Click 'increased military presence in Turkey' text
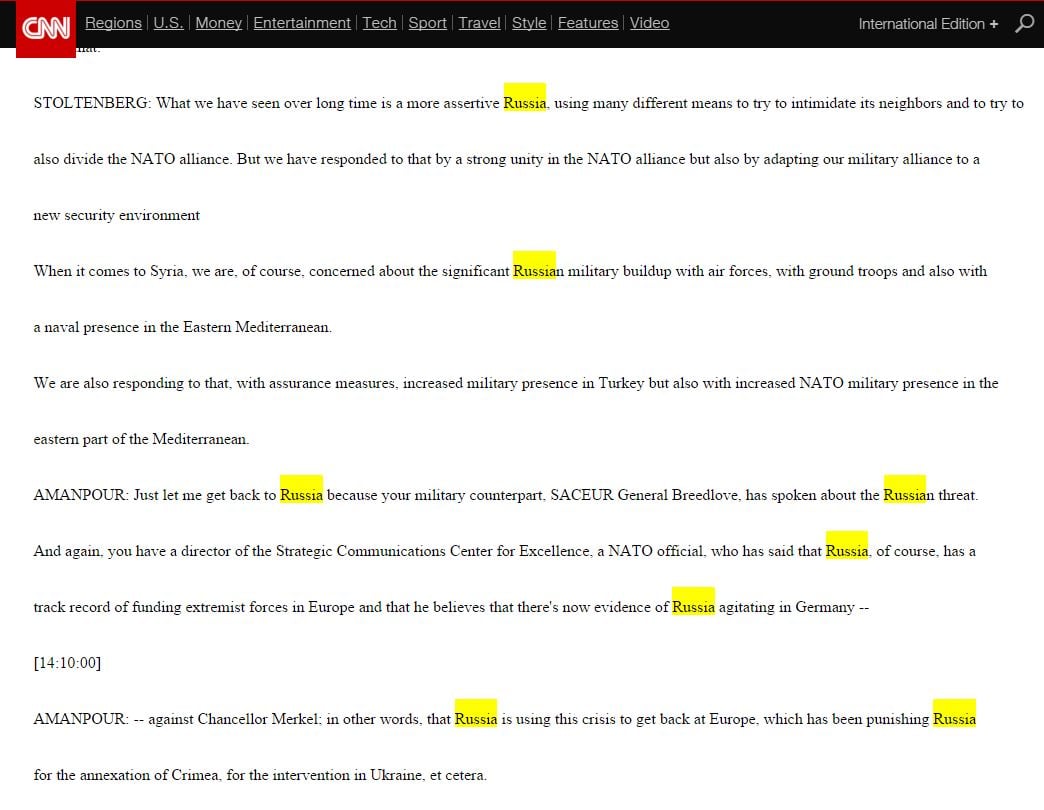 click(523, 383)
